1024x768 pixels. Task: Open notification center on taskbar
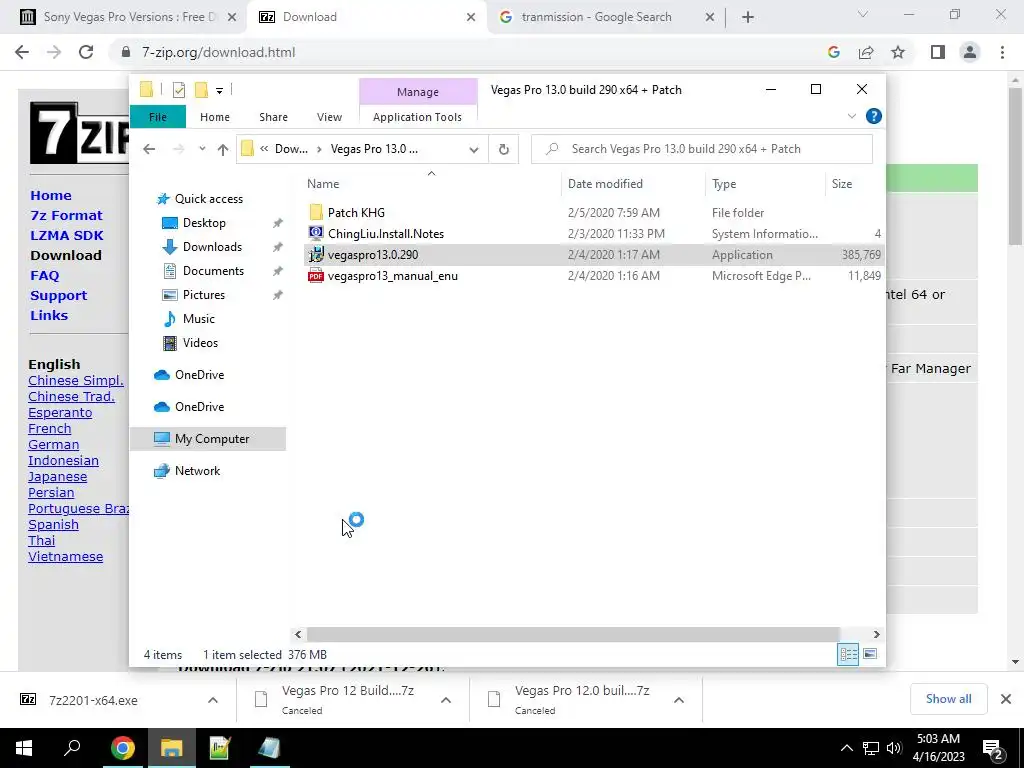(x=993, y=748)
